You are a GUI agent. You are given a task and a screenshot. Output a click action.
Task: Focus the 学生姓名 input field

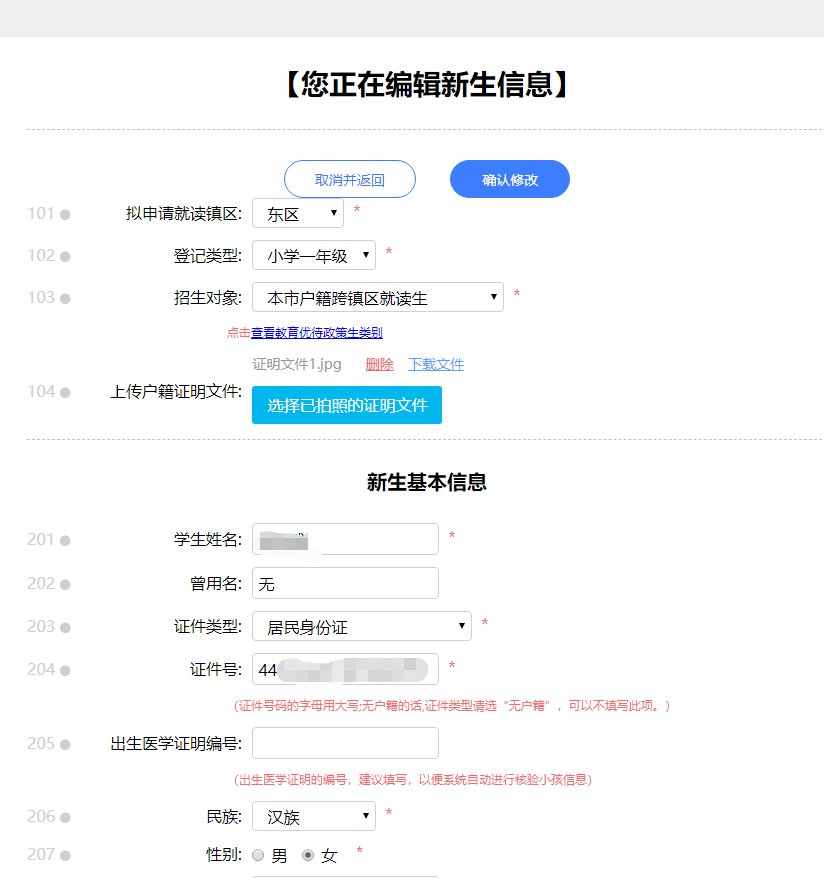pyautogui.click(x=345, y=539)
